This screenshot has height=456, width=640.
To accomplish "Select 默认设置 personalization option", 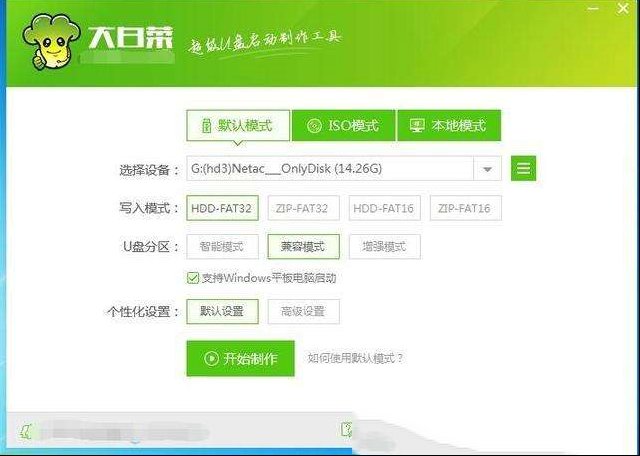I will [222, 311].
